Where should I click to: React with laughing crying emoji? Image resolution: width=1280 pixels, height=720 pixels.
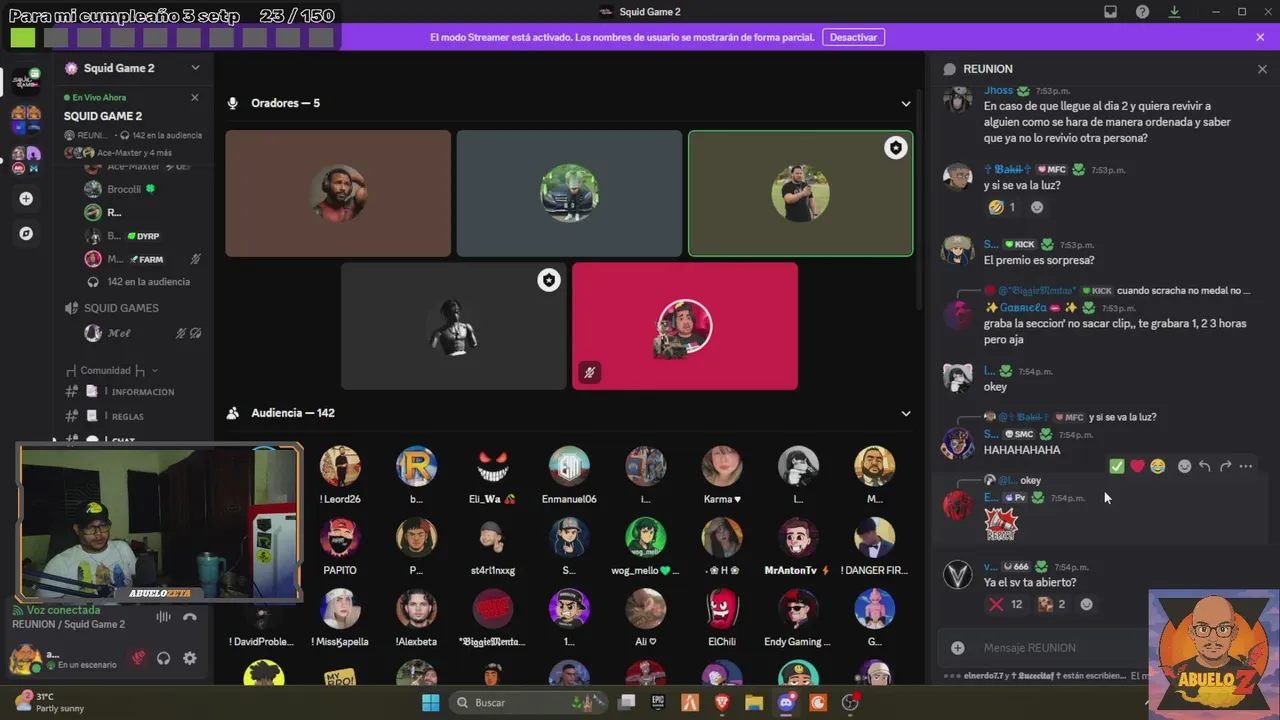pos(1157,466)
